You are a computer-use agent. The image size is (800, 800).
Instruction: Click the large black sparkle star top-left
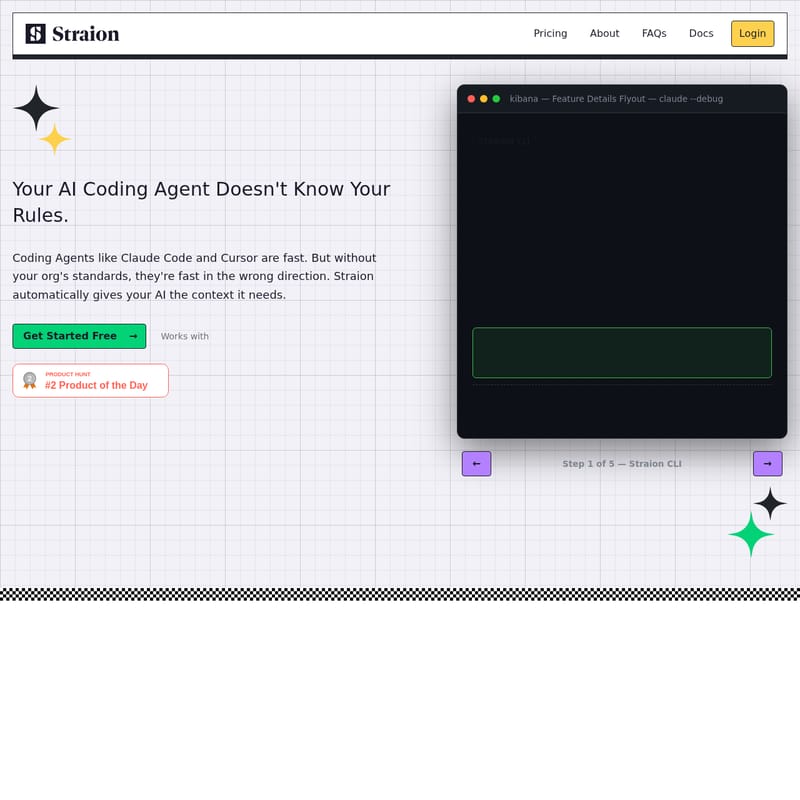coord(36,108)
